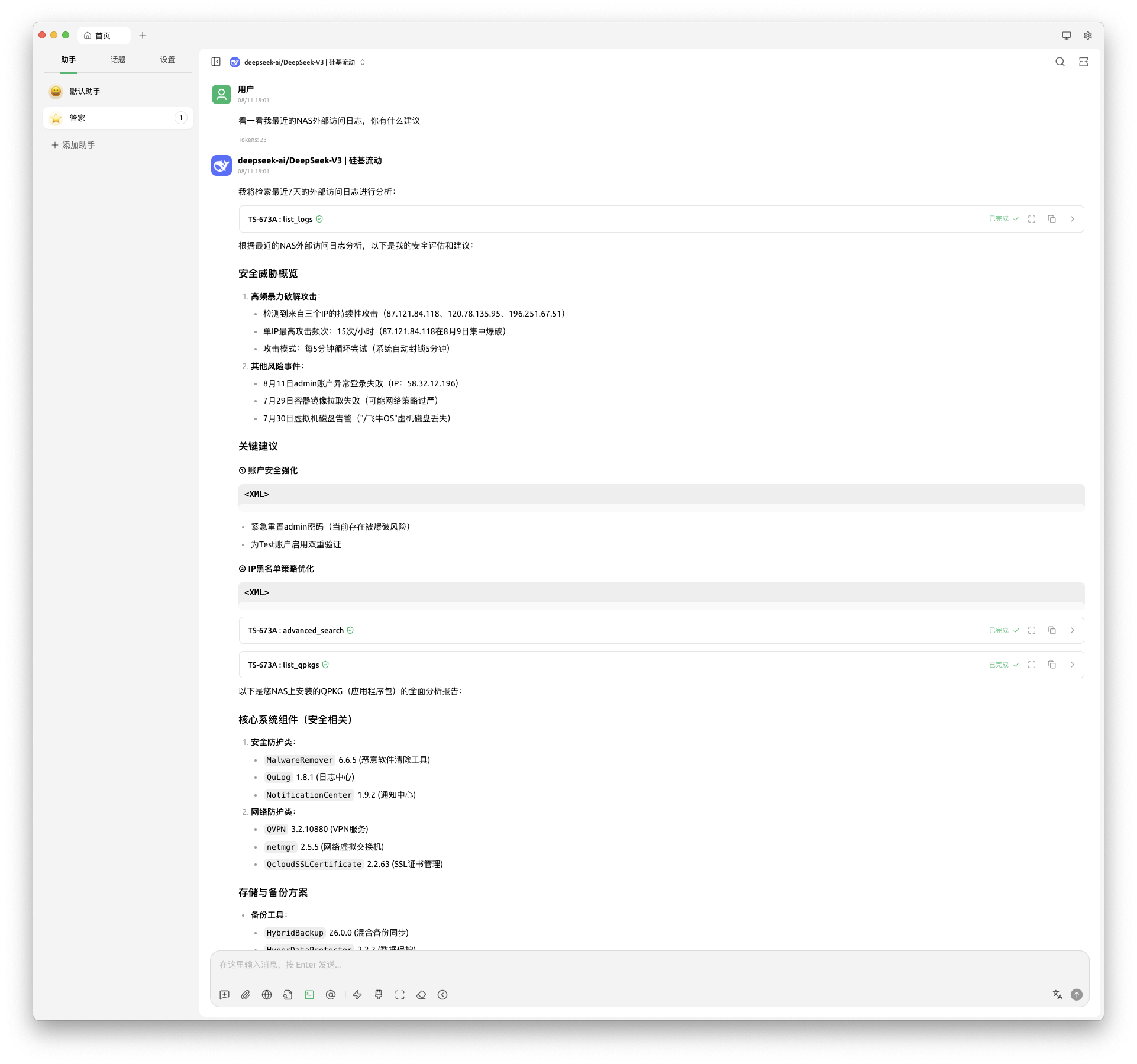
Task: Click the paperclip attachment icon
Action: (x=246, y=995)
